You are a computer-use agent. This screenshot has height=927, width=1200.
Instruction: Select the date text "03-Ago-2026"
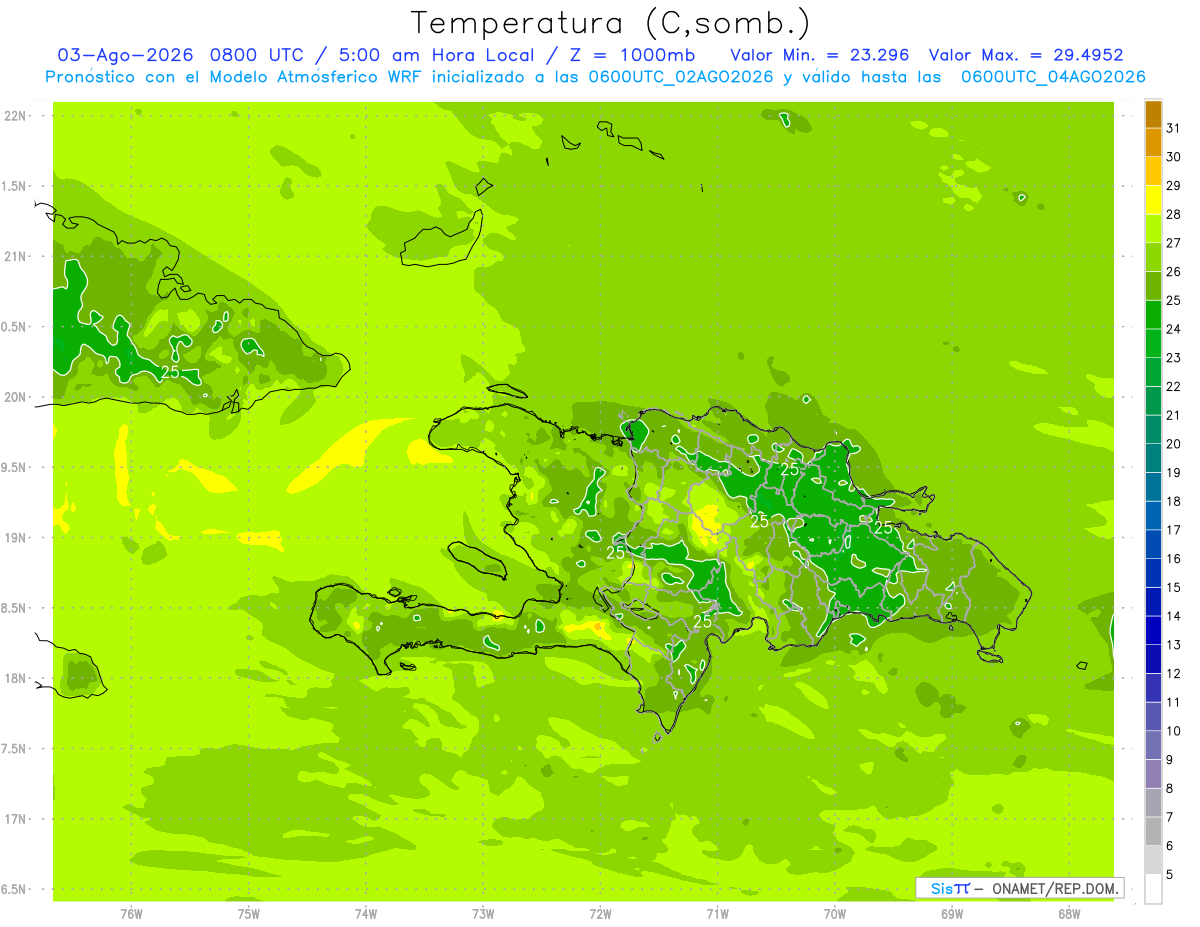coord(126,55)
